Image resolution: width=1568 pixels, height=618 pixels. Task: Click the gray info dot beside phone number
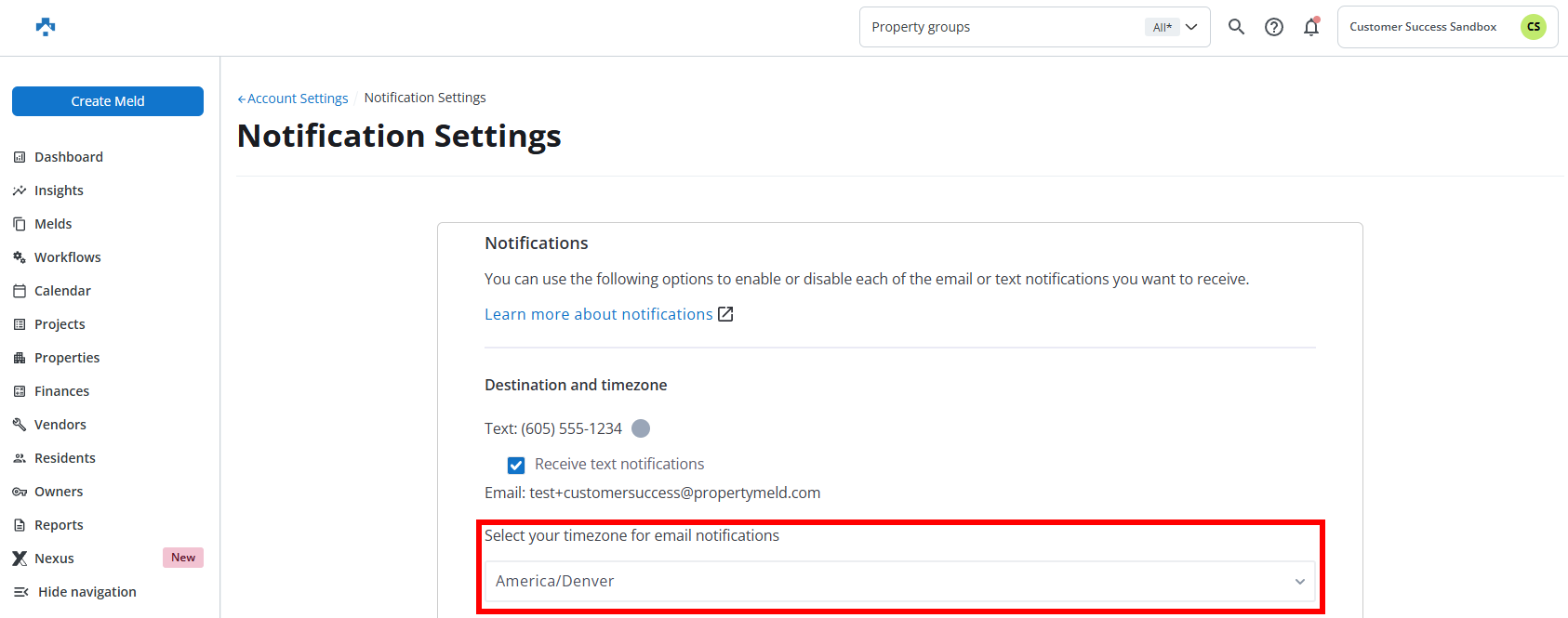[x=641, y=428]
